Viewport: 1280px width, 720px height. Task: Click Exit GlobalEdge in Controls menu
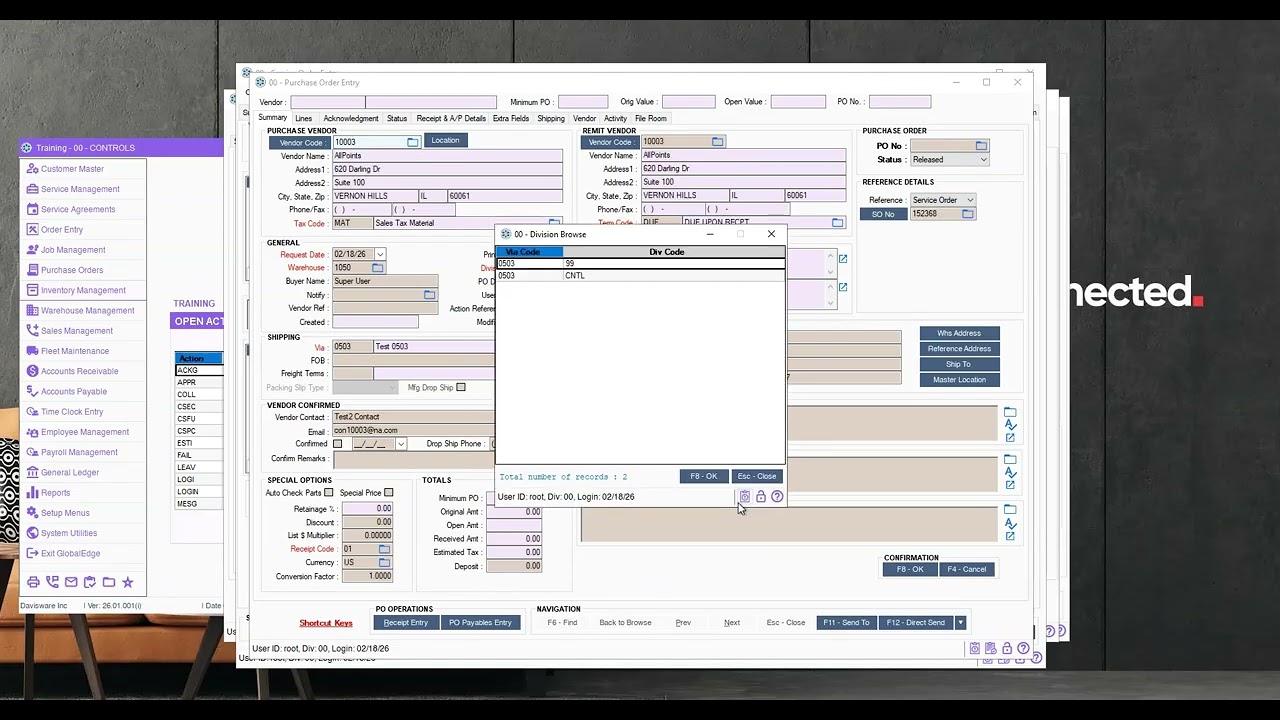(x=70, y=553)
